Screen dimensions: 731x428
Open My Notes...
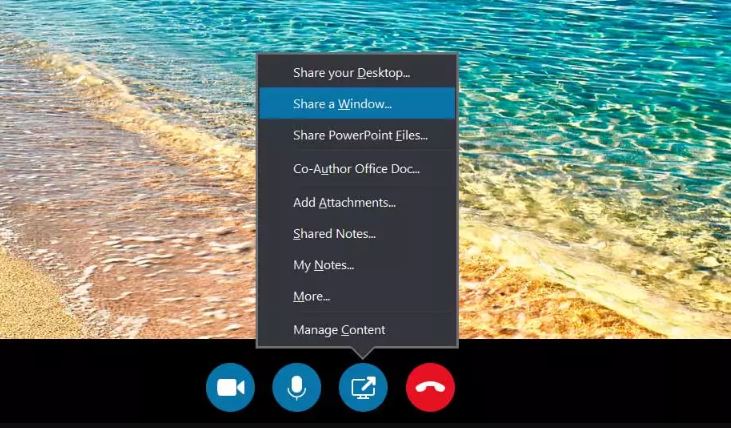click(x=357, y=265)
